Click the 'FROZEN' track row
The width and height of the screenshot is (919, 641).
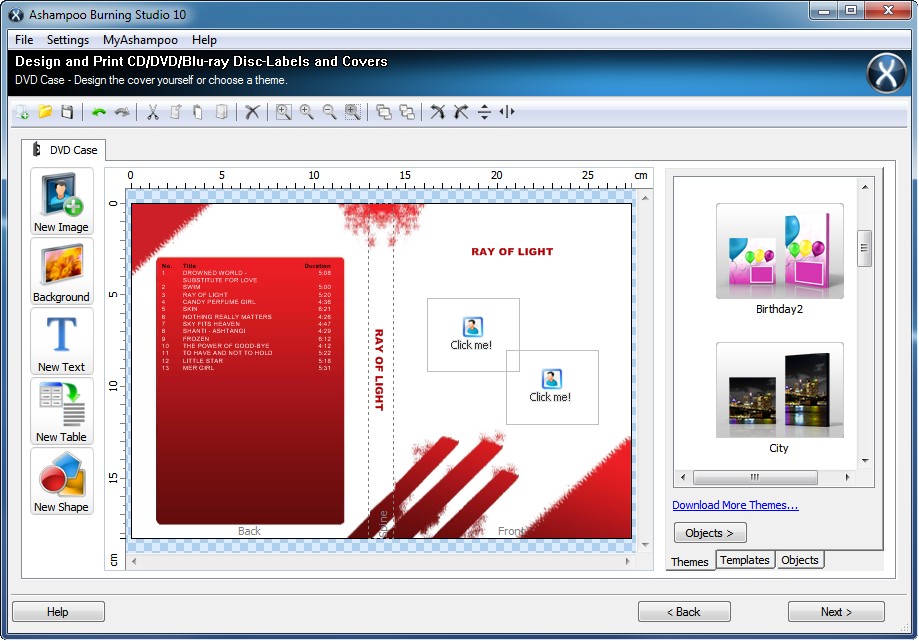click(247, 339)
